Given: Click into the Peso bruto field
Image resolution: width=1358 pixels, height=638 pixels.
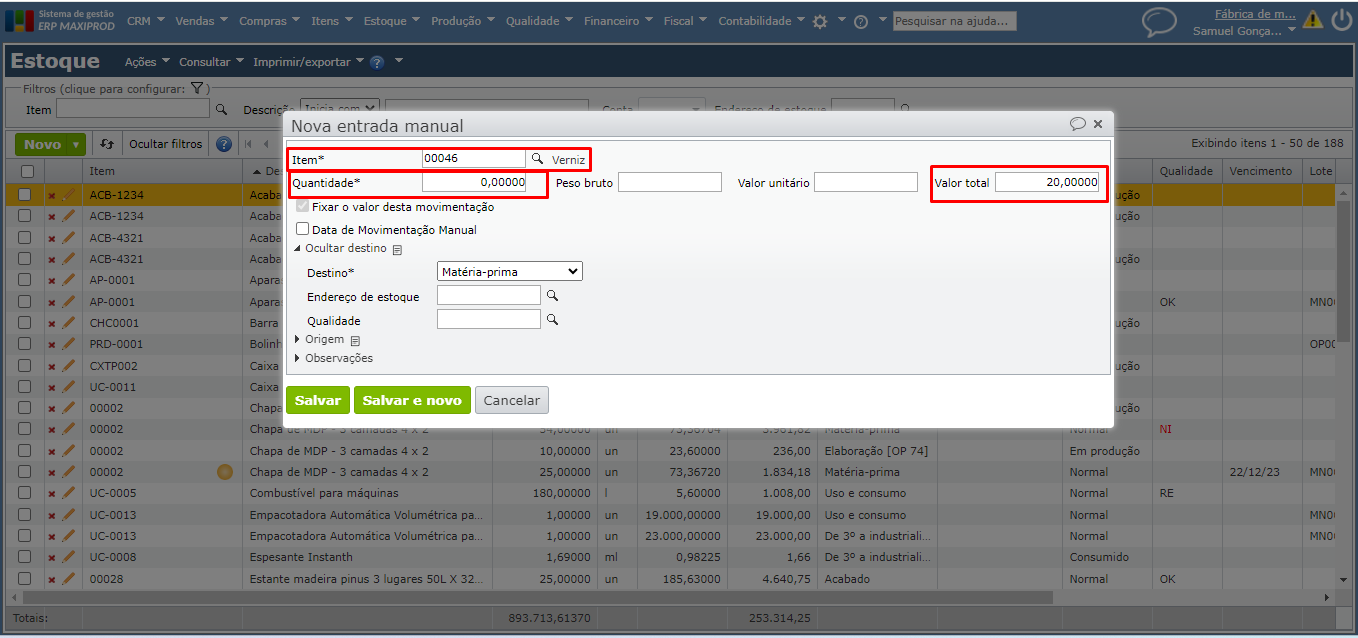Looking at the screenshot, I should [x=670, y=182].
